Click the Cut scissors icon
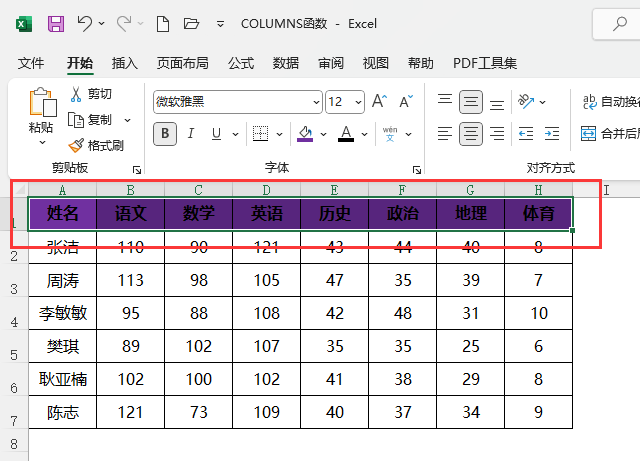The height and width of the screenshot is (461, 640). [x=76, y=94]
